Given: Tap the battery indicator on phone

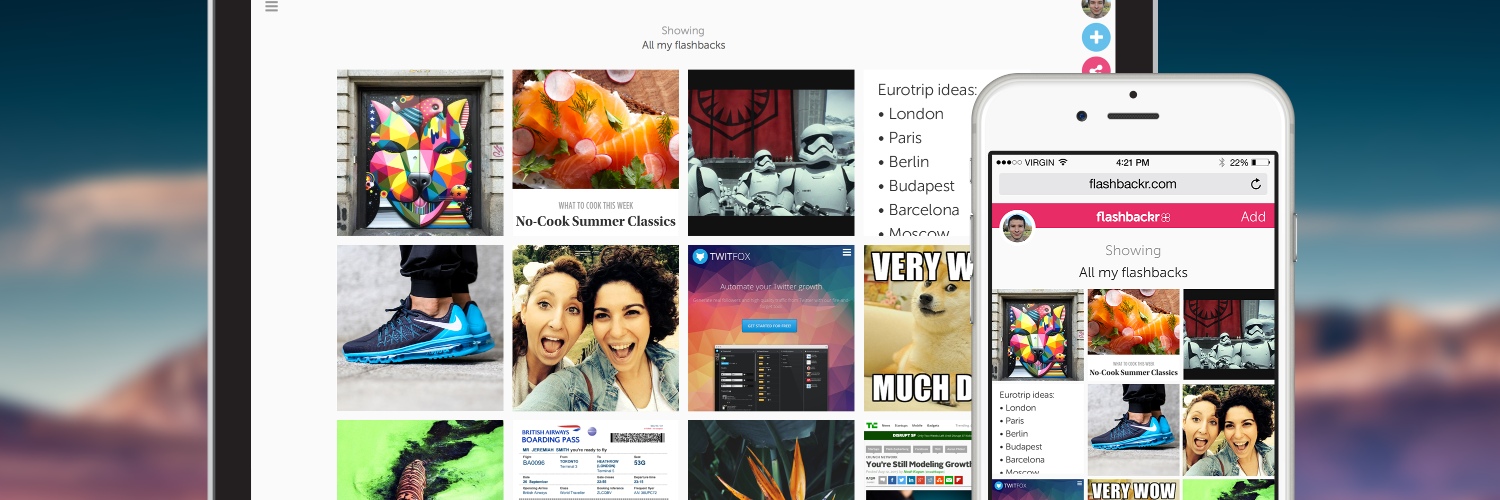Looking at the screenshot, I should pyautogui.click(x=1262, y=162).
